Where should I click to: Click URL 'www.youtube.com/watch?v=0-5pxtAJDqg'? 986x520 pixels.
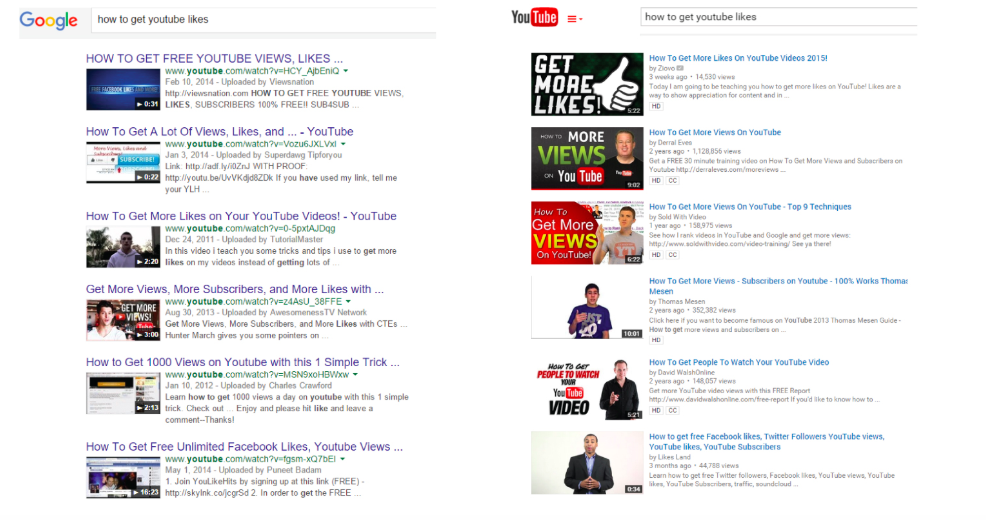[x=250, y=228]
